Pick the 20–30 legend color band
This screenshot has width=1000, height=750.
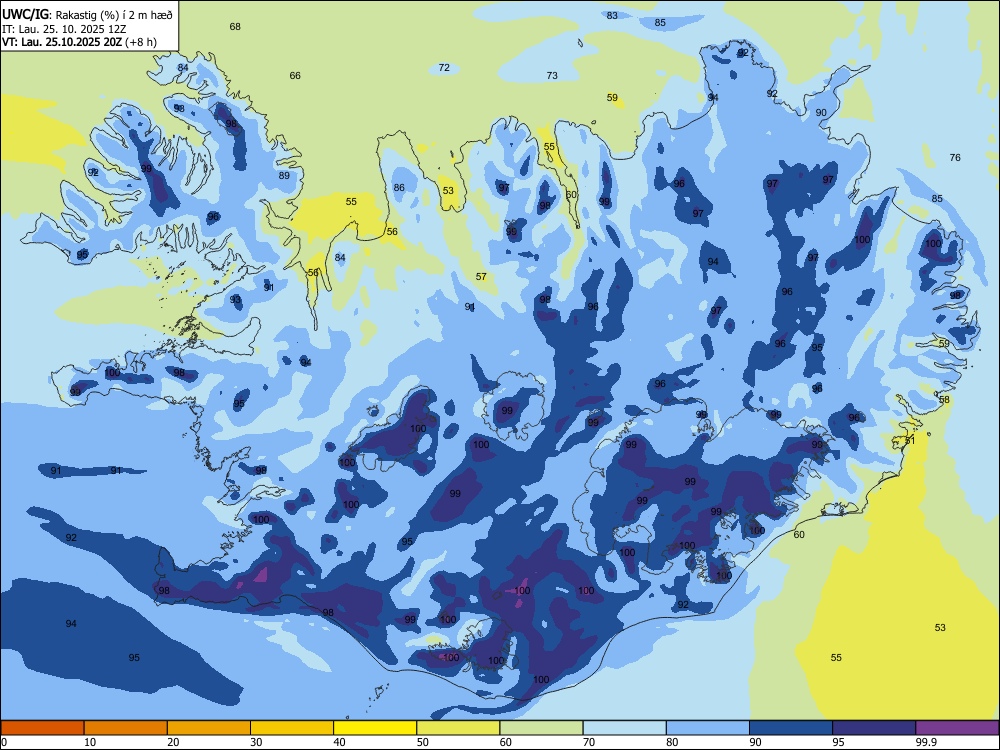click(209, 728)
